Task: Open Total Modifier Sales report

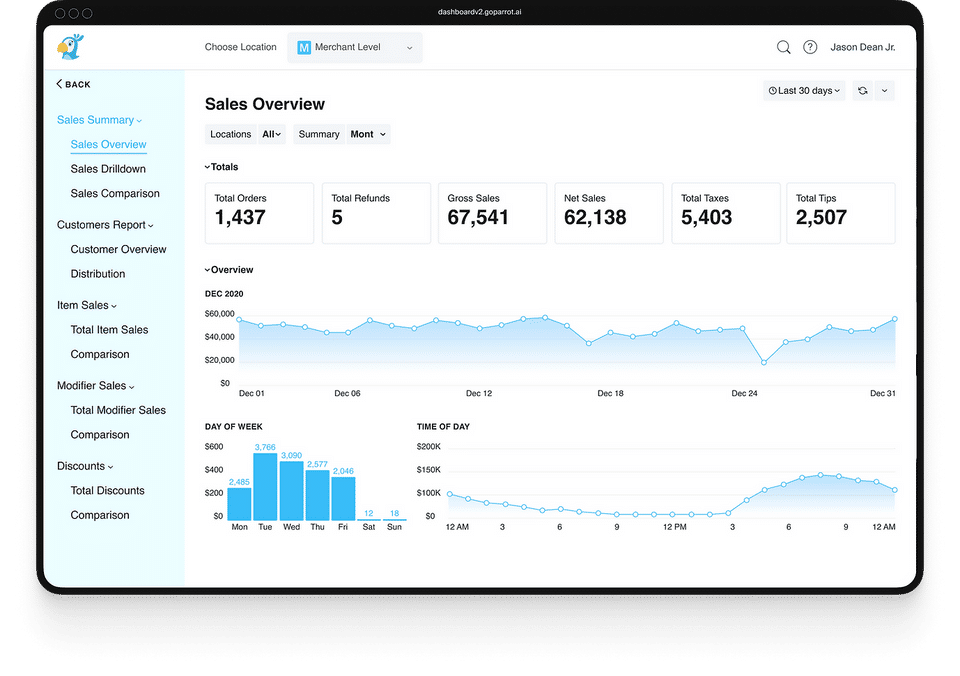Action: click(x=118, y=410)
